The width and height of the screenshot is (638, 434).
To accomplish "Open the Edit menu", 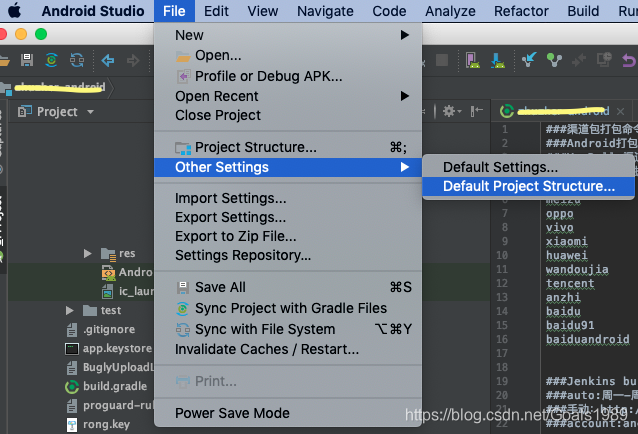I will tap(216, 11).
